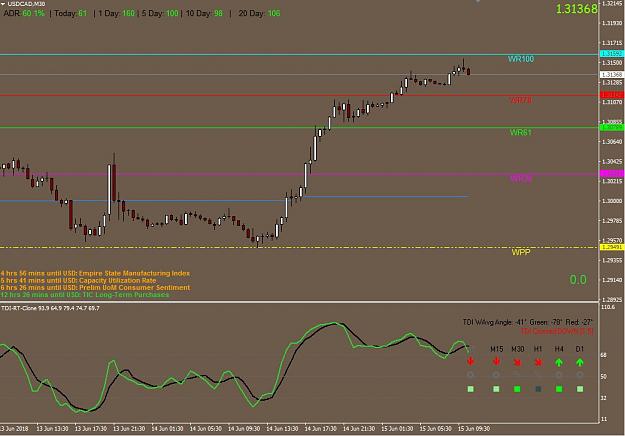Click the gray circle in the M15 column

point(496,375)
